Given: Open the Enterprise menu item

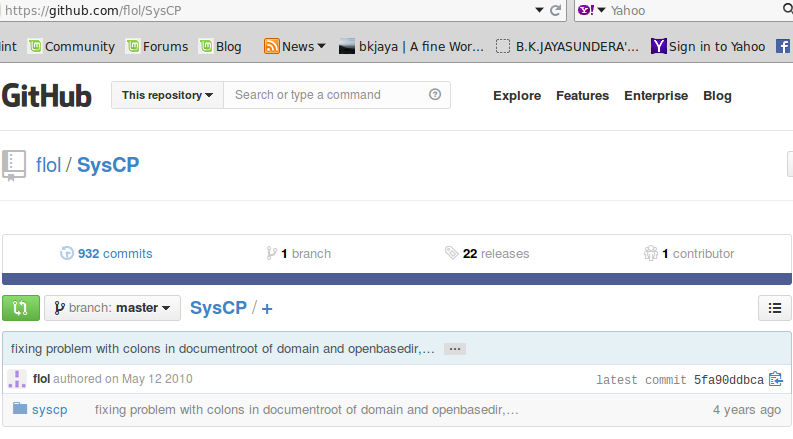Looking at the screenshot, I should (656, 96).
